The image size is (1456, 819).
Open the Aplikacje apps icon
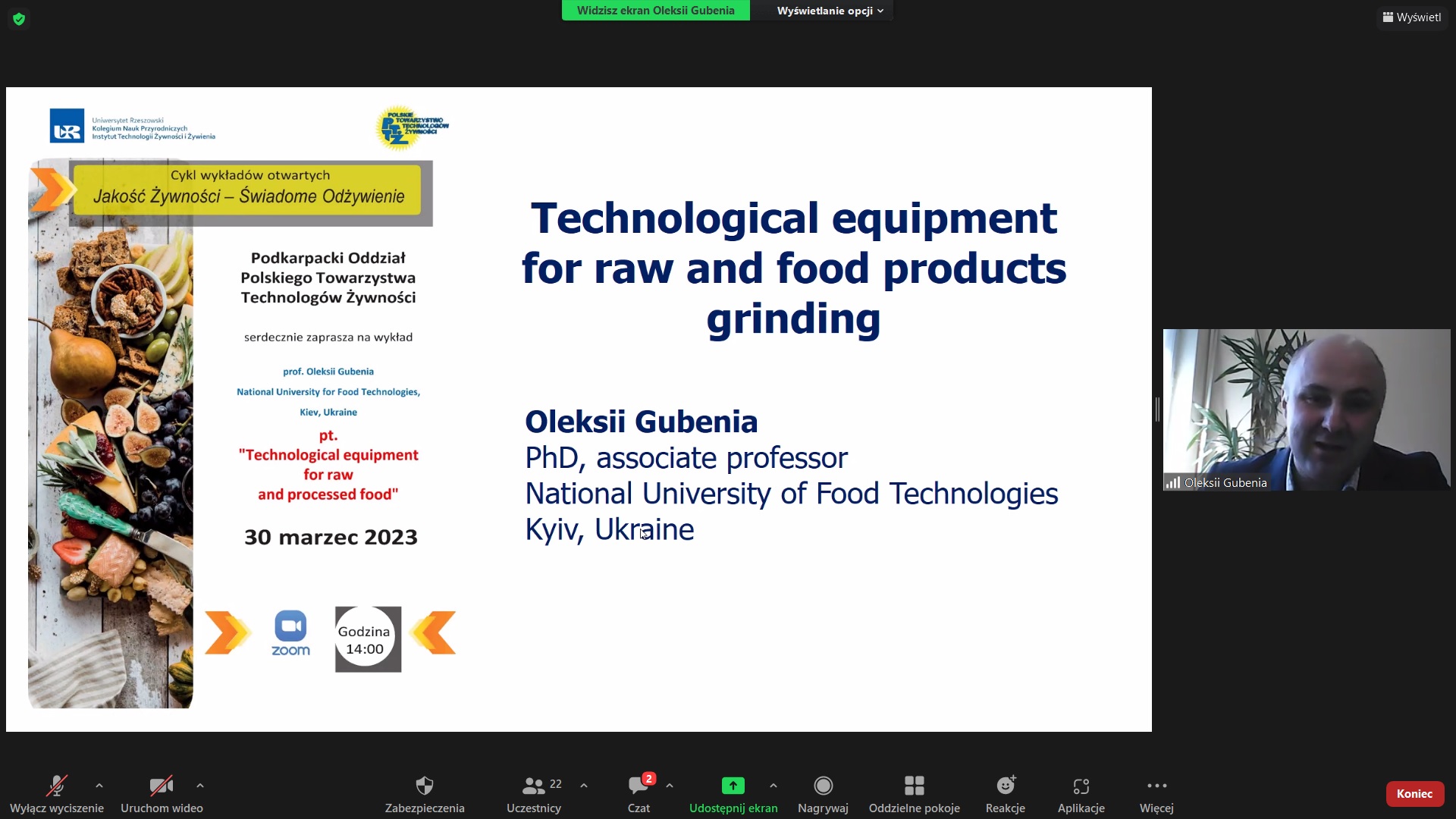[1081, 786]
